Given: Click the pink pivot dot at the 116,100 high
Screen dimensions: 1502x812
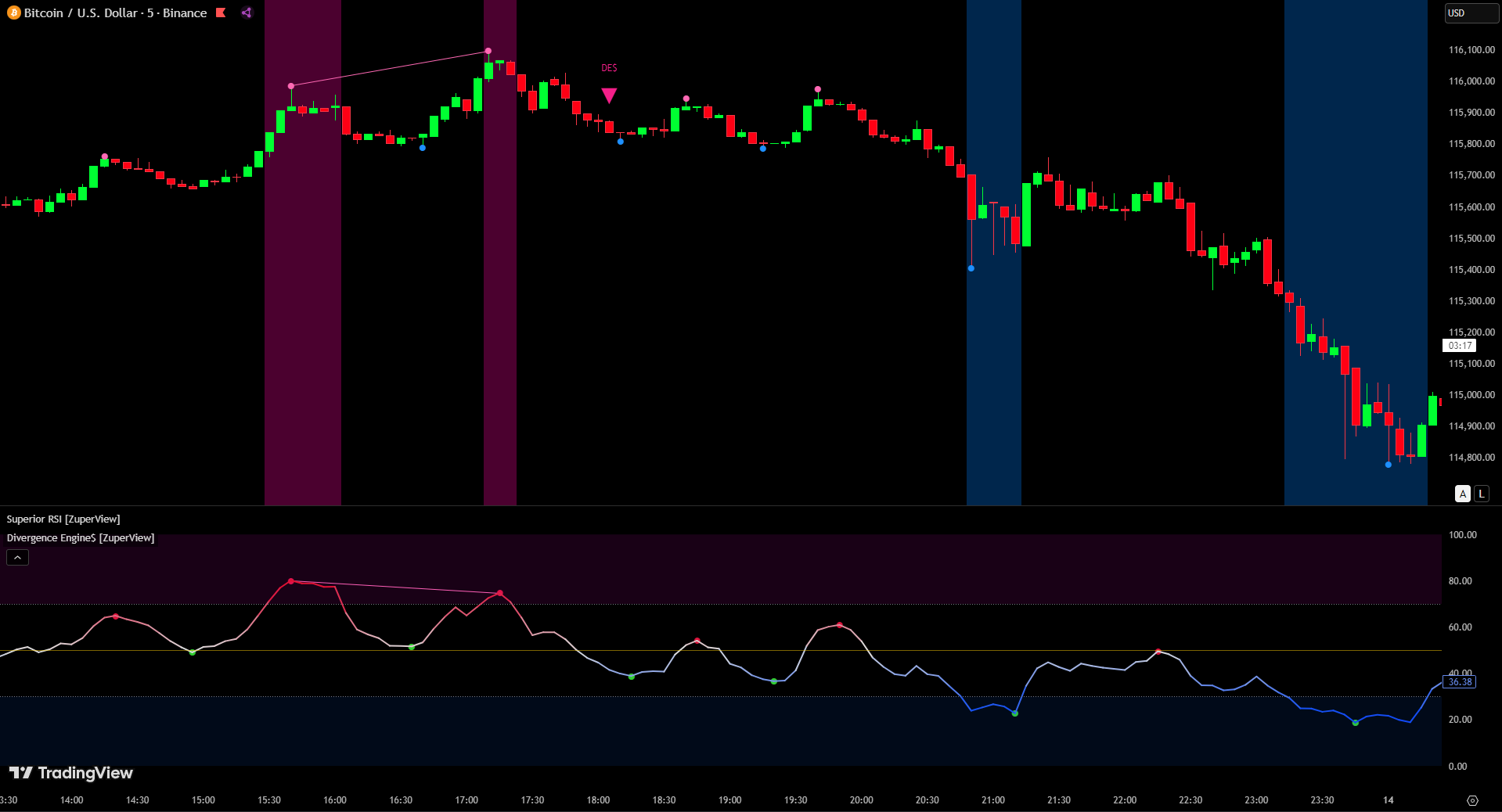Looking at the screenshot, I should coord(488,51).
